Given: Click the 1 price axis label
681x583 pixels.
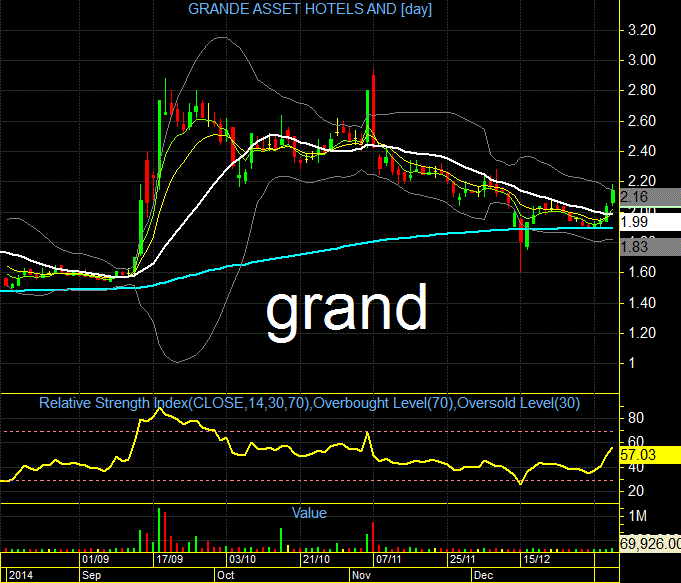Looking at the screenshot, I should tap(631, 363).
